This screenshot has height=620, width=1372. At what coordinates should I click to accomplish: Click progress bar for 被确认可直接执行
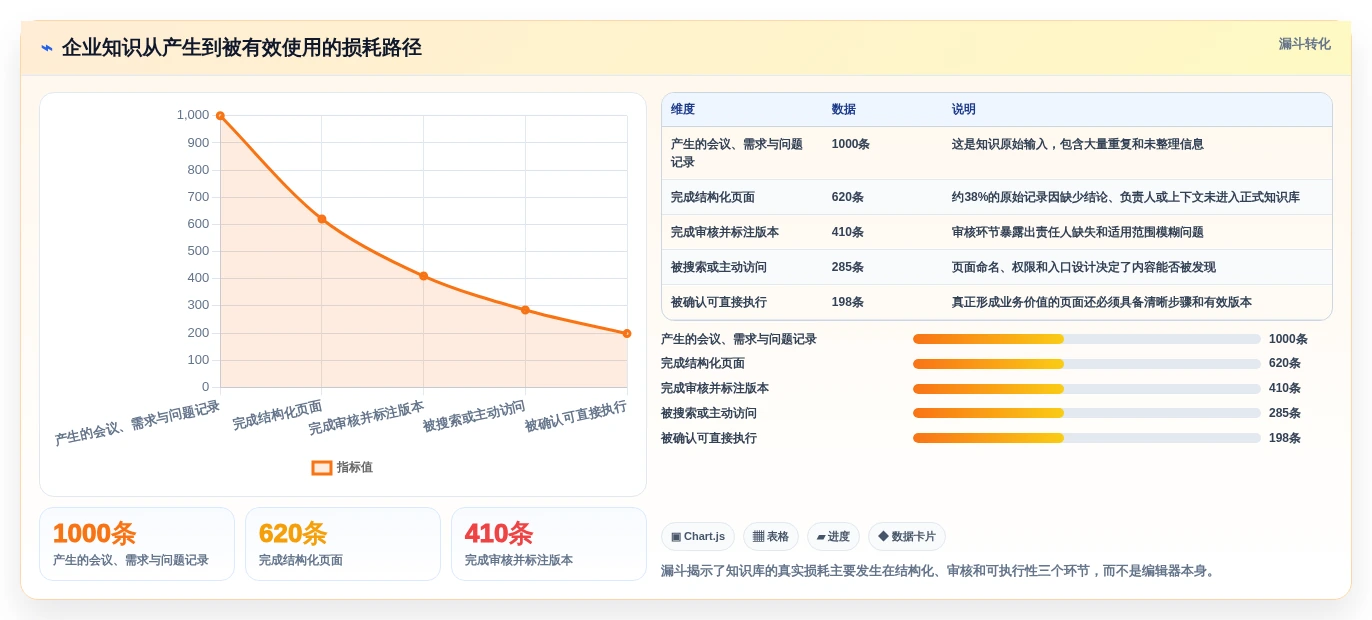point(1087,438)
